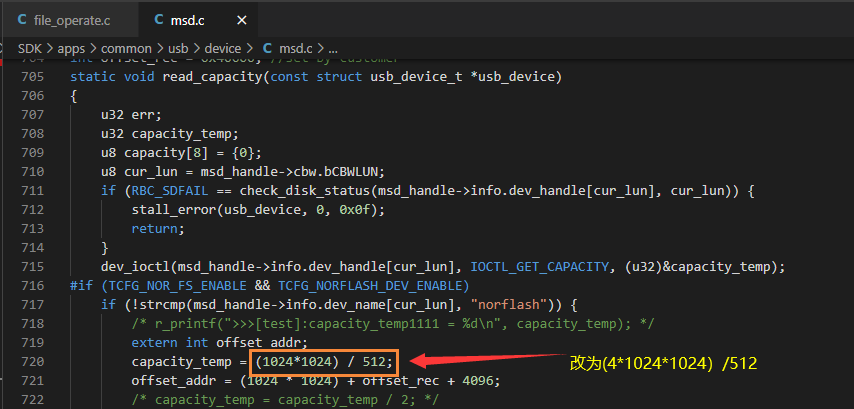Click the r_printf comment on line 718
Viewport: 854px width, 409px height.
click(393, 324)
